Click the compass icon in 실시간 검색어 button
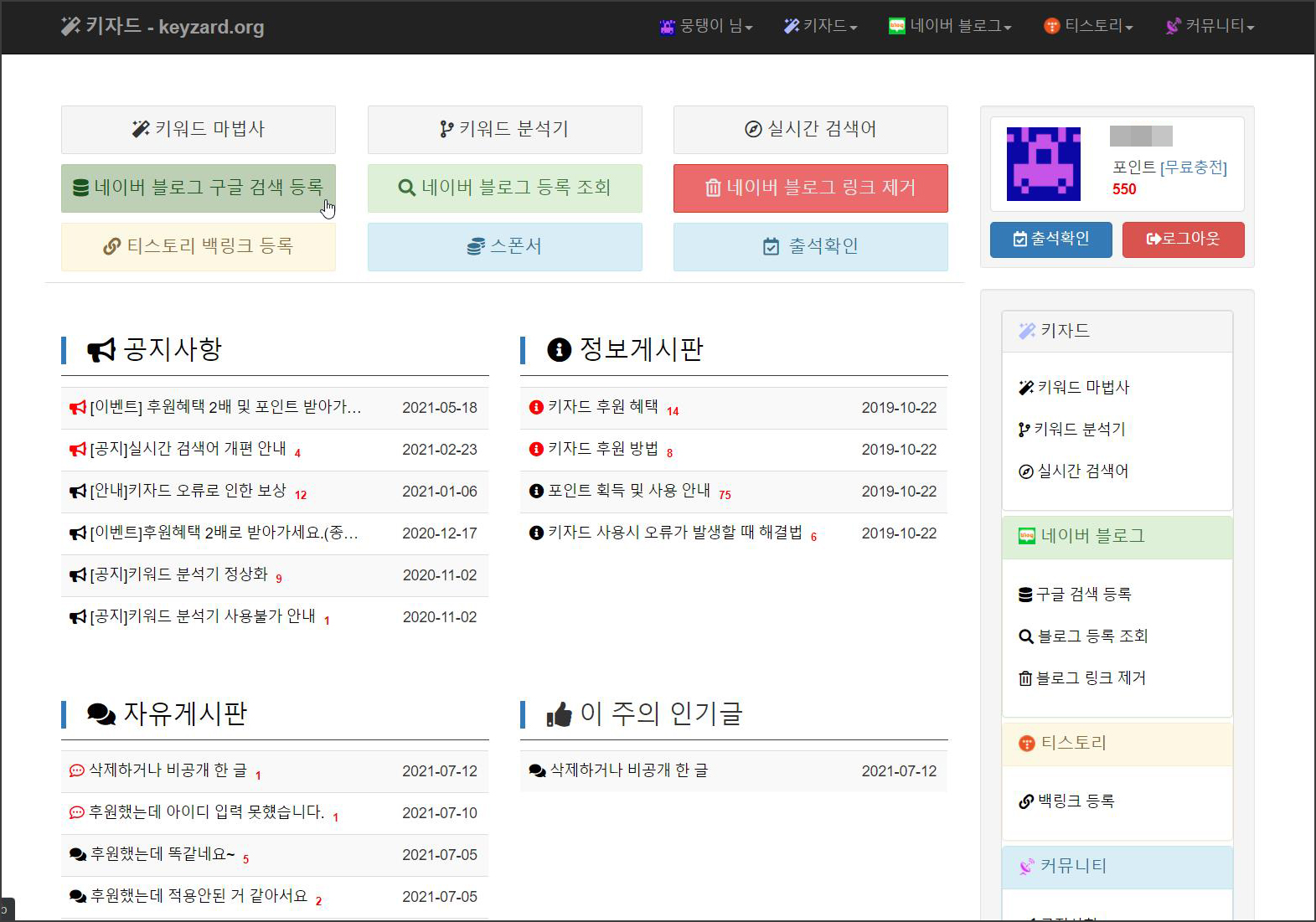1316x922 pixels. coord(753,129)
